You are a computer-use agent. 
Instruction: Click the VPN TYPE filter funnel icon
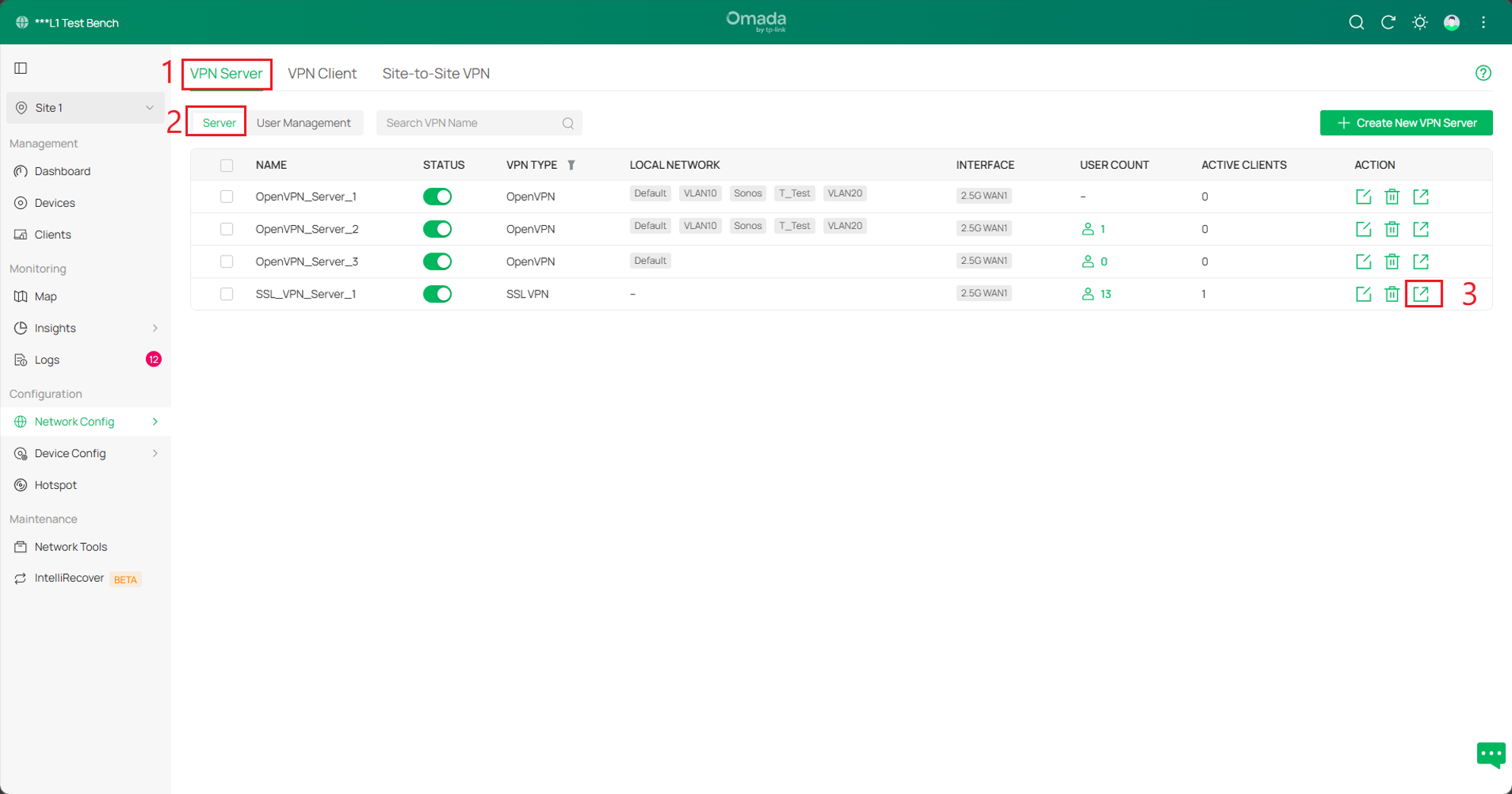coord(571,165)
